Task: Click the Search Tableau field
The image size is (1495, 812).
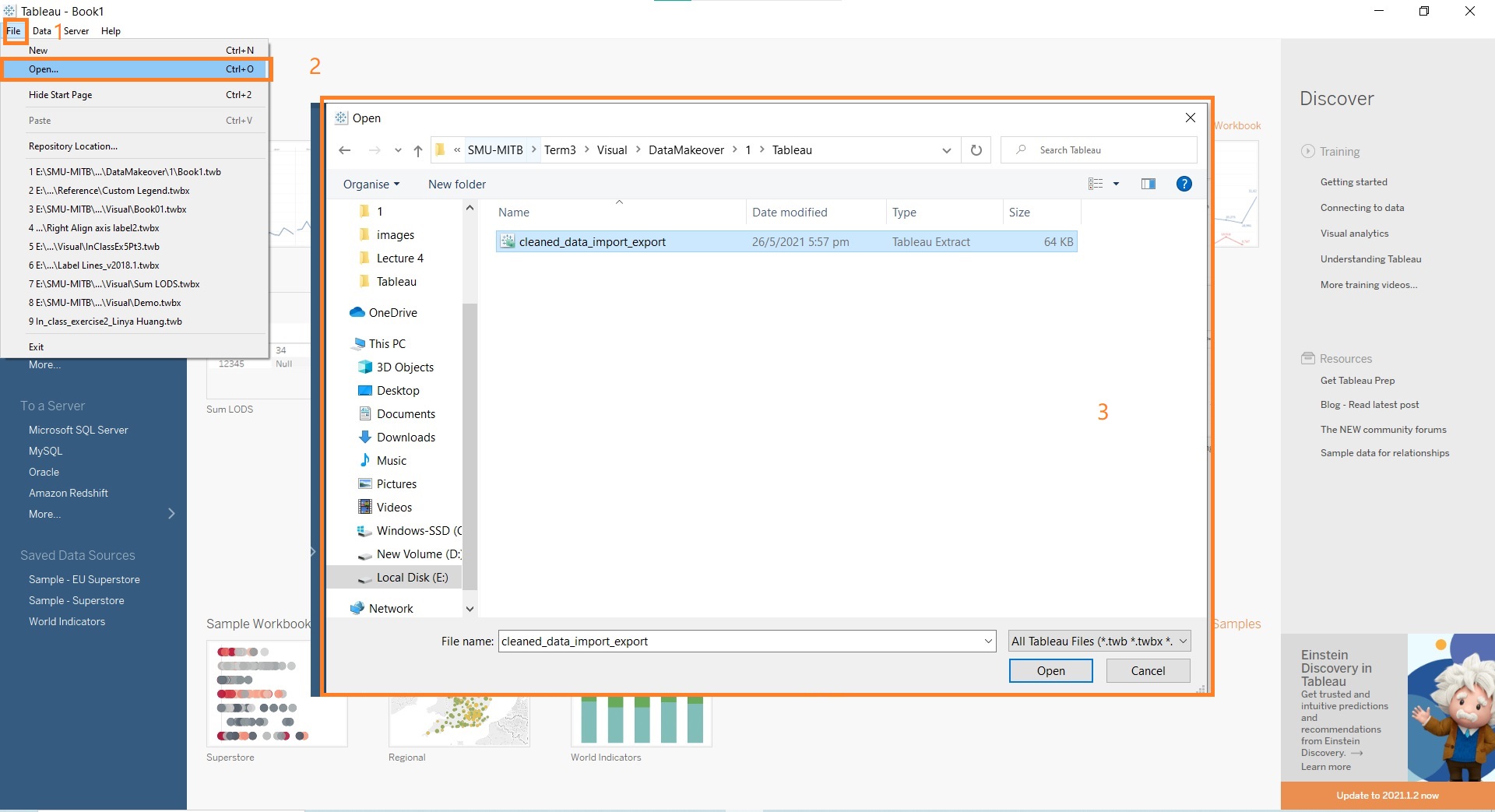Action: (1099, 149)
